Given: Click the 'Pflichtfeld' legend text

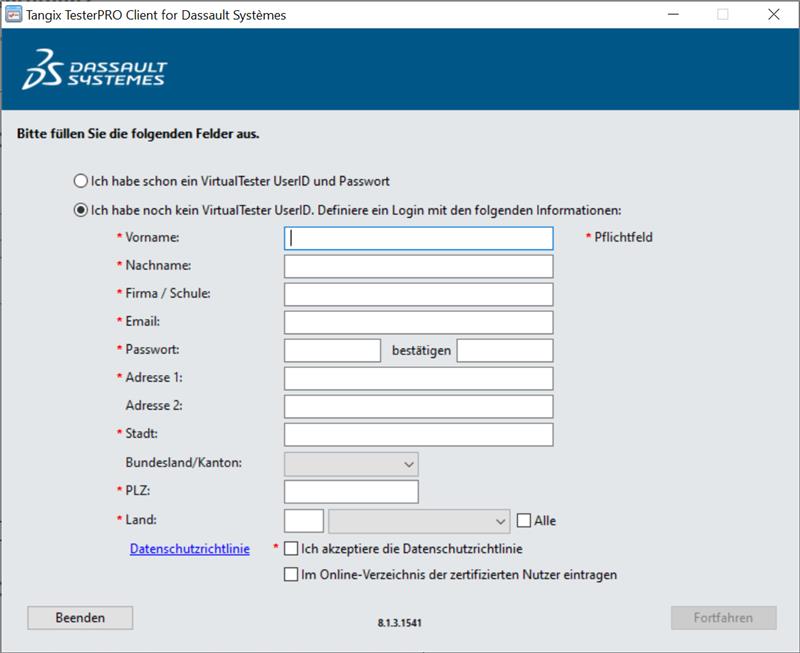Looking at the screenshot, I should click(623, 237).
